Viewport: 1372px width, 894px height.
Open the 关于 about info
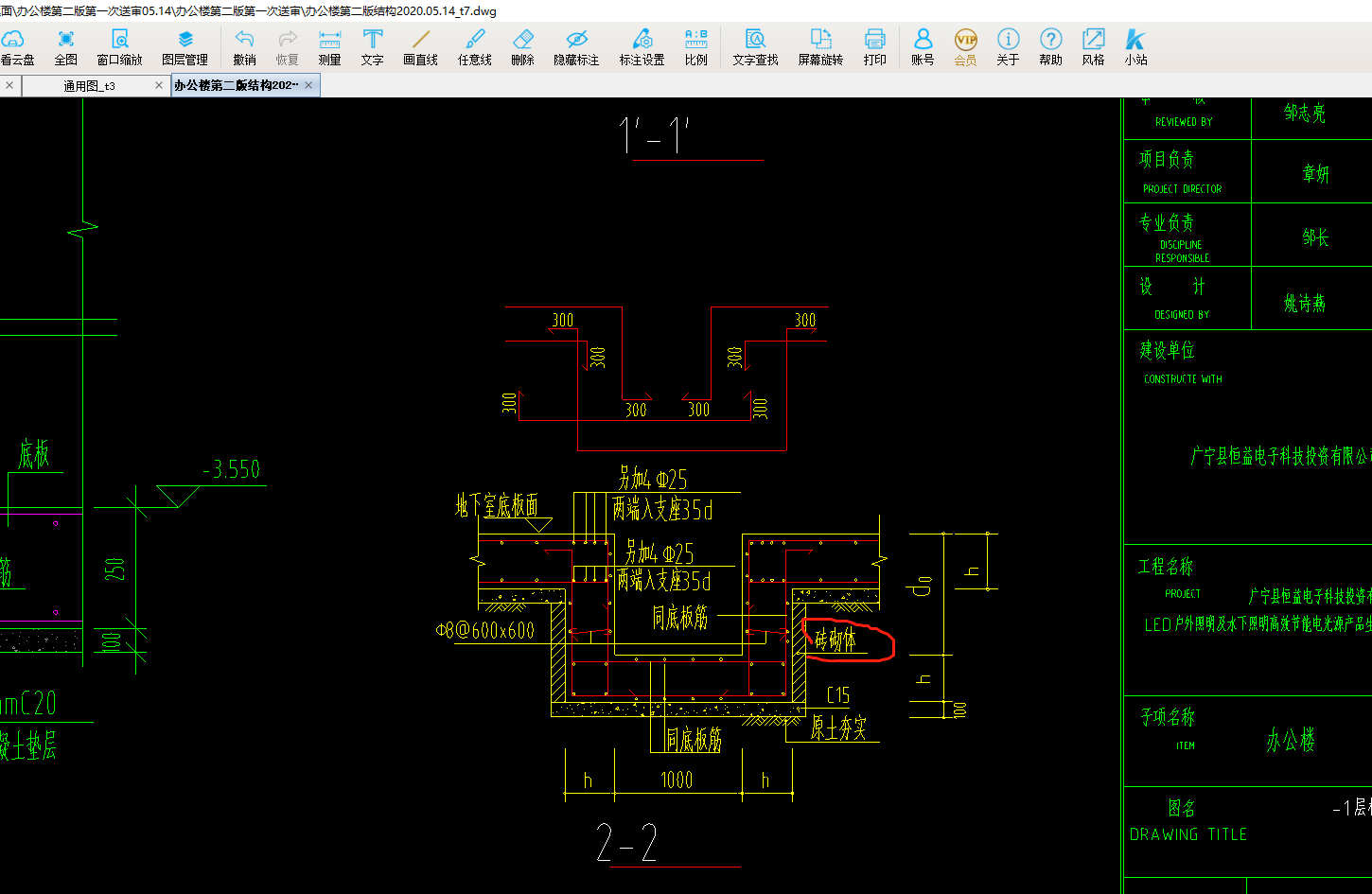1008,47
